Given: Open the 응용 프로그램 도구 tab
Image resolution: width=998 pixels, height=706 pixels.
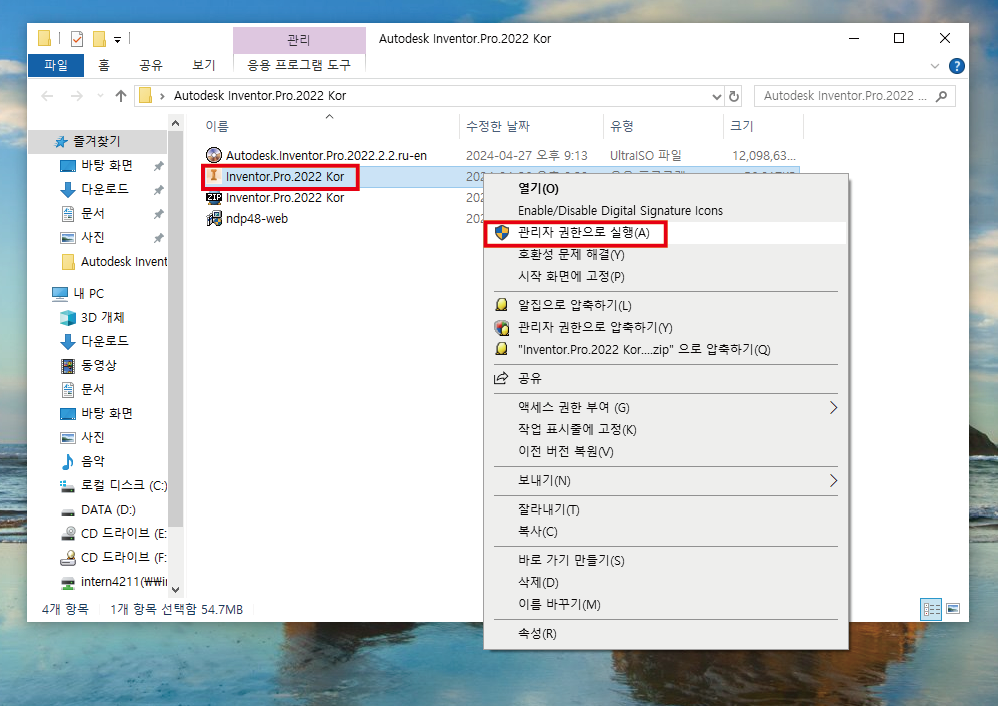Looking at the screenshot, I should (299, 65).
